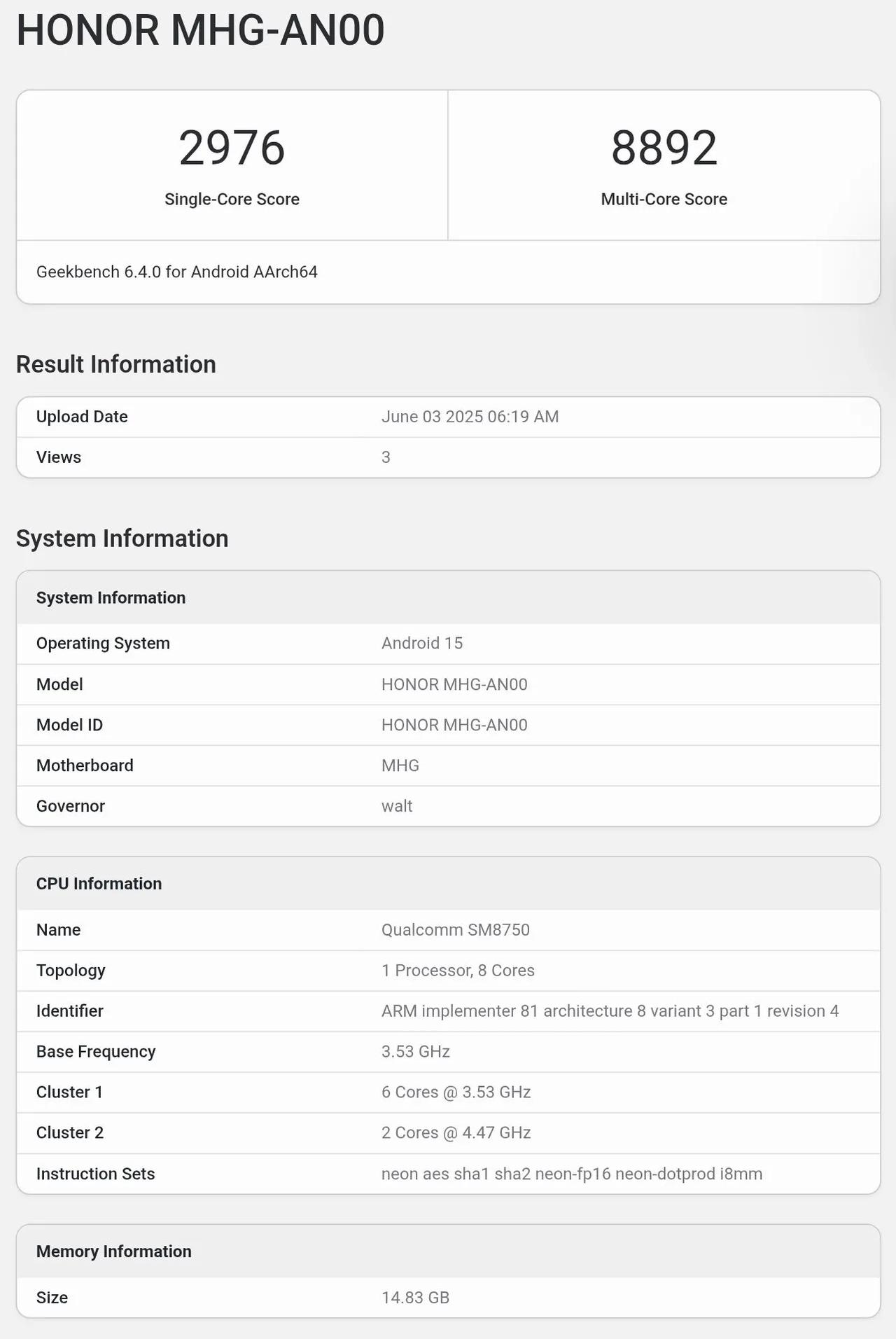
Task: Select the 3.53 GHz base frequency value
Action: pyautogui.click(x=416, y=1052)
